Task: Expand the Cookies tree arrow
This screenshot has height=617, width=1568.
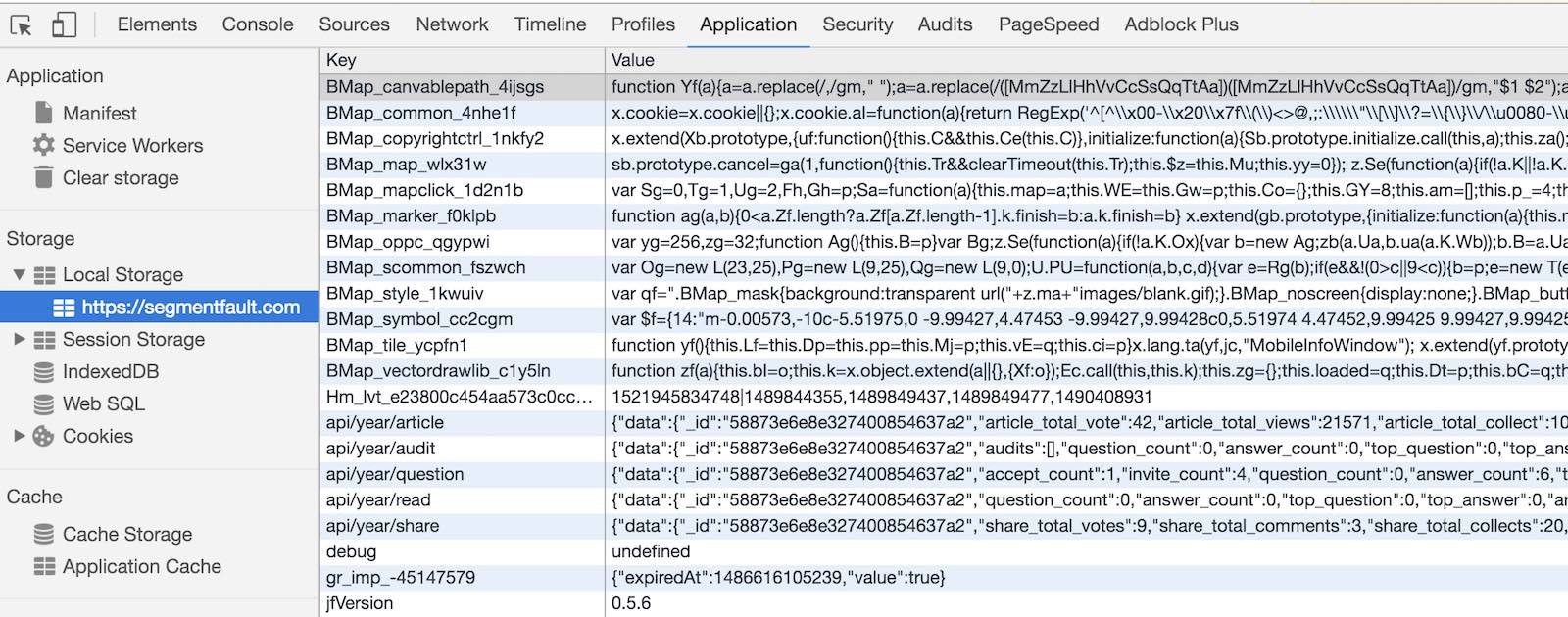Action: [x=19, y=436]
